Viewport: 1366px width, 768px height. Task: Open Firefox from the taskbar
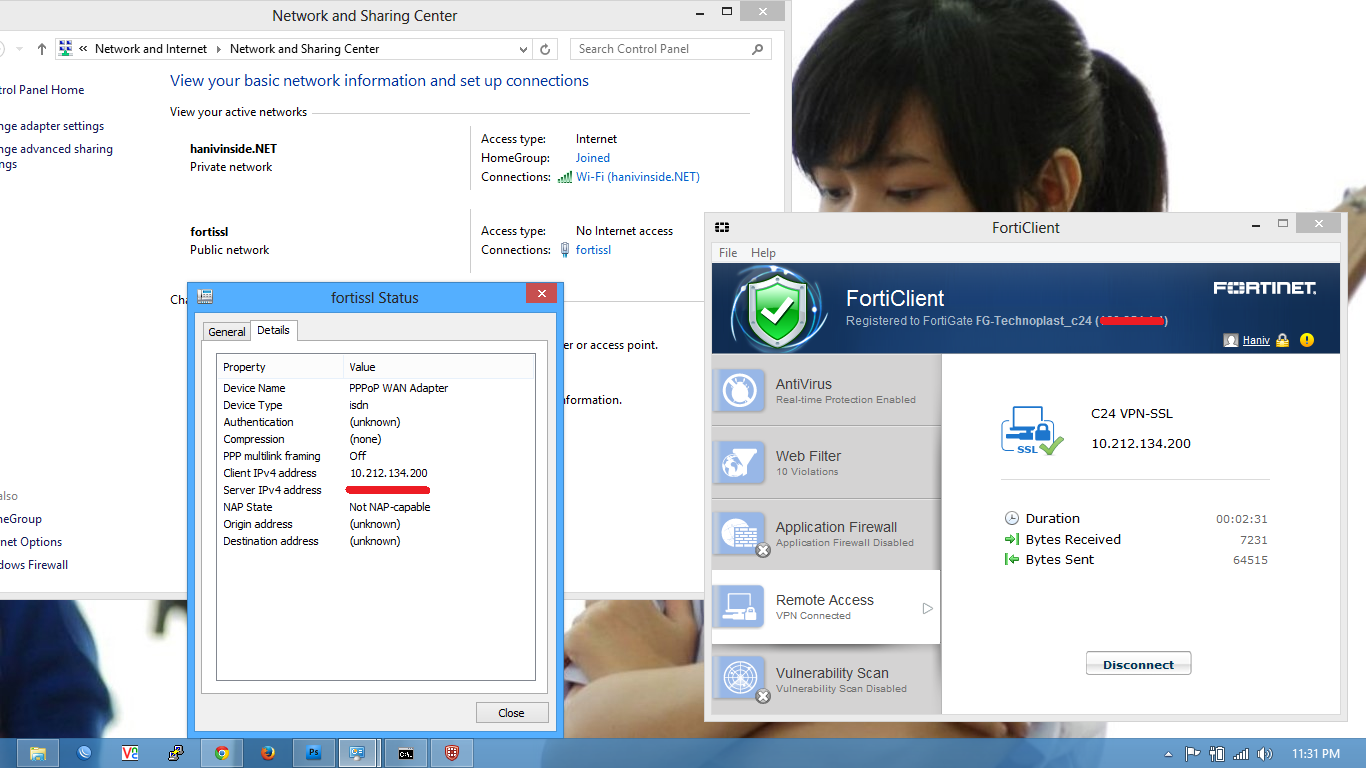tap(268, 753)
